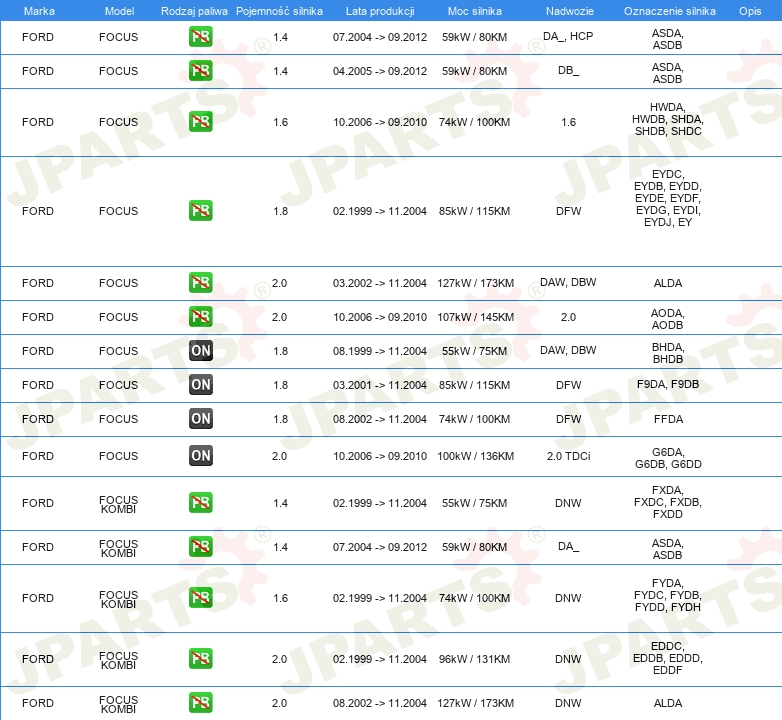782x720 pixels.
Task: Click the petrol icon in the Focus Kombi ALDA row
Action: point(200,703)
